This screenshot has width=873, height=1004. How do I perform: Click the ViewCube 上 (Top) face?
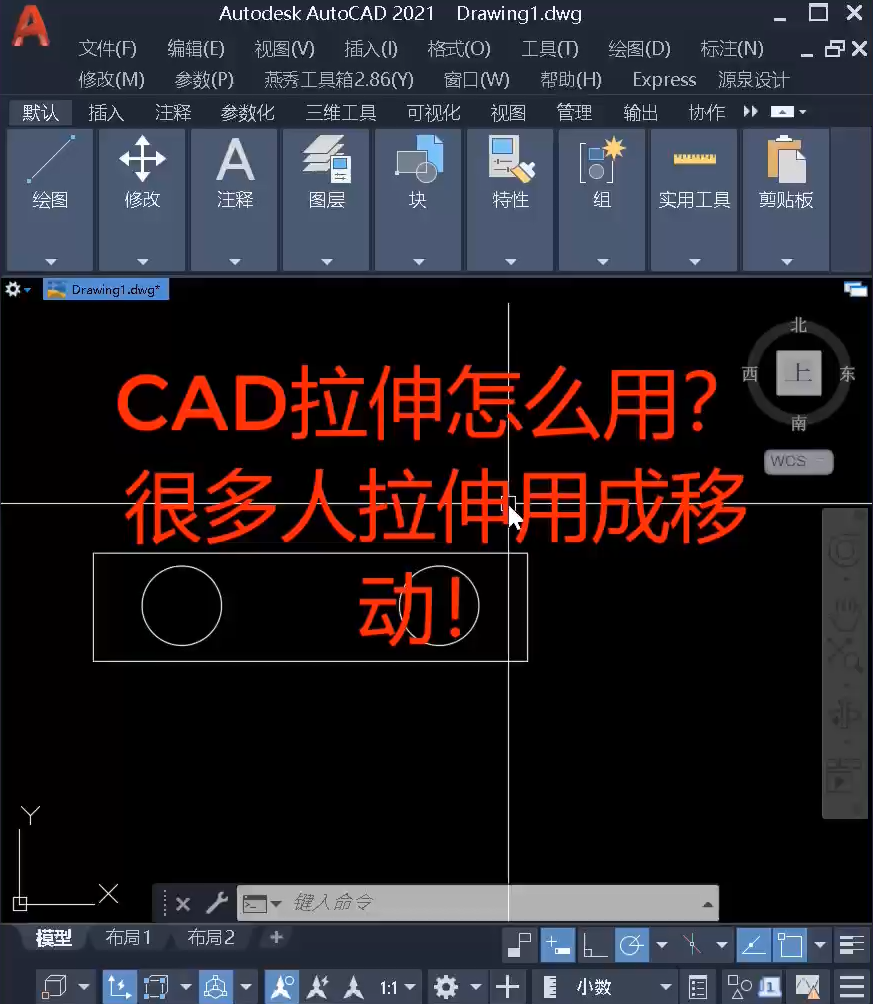(x=799, y=373)
